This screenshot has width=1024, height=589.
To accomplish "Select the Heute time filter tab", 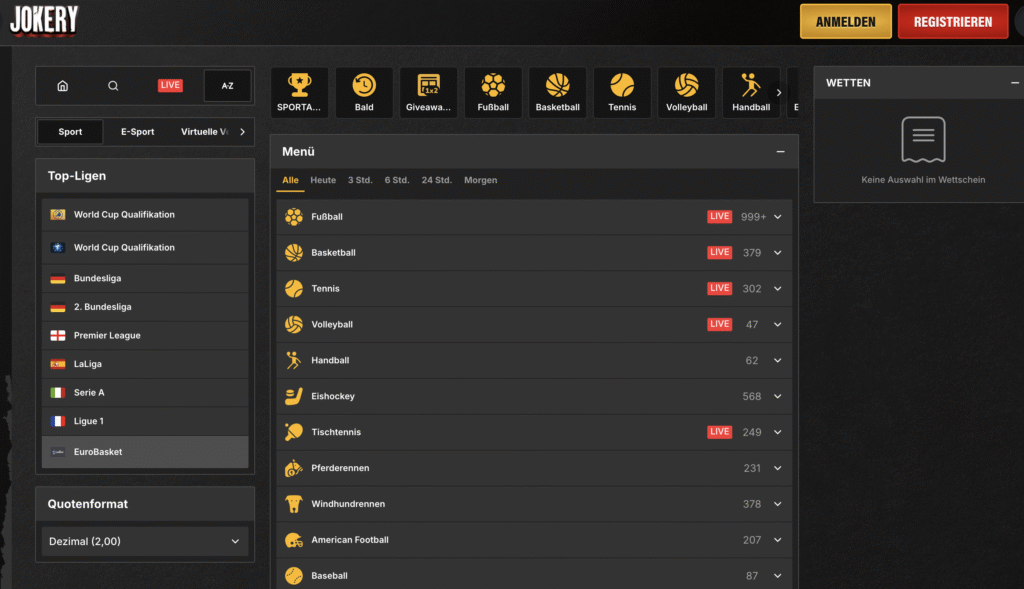I will point(322,180).
